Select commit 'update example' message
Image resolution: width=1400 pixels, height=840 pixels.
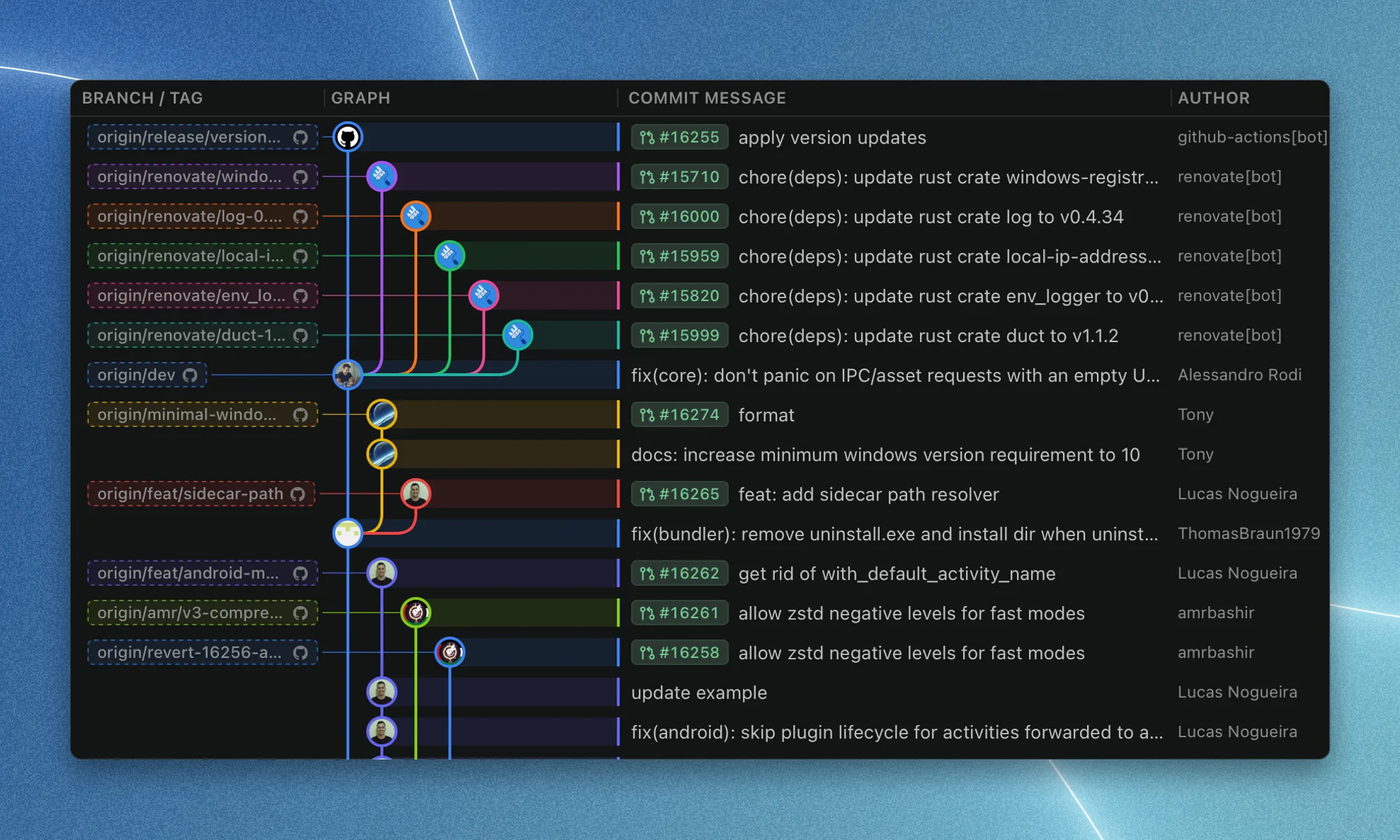click(x=699, y=693)
